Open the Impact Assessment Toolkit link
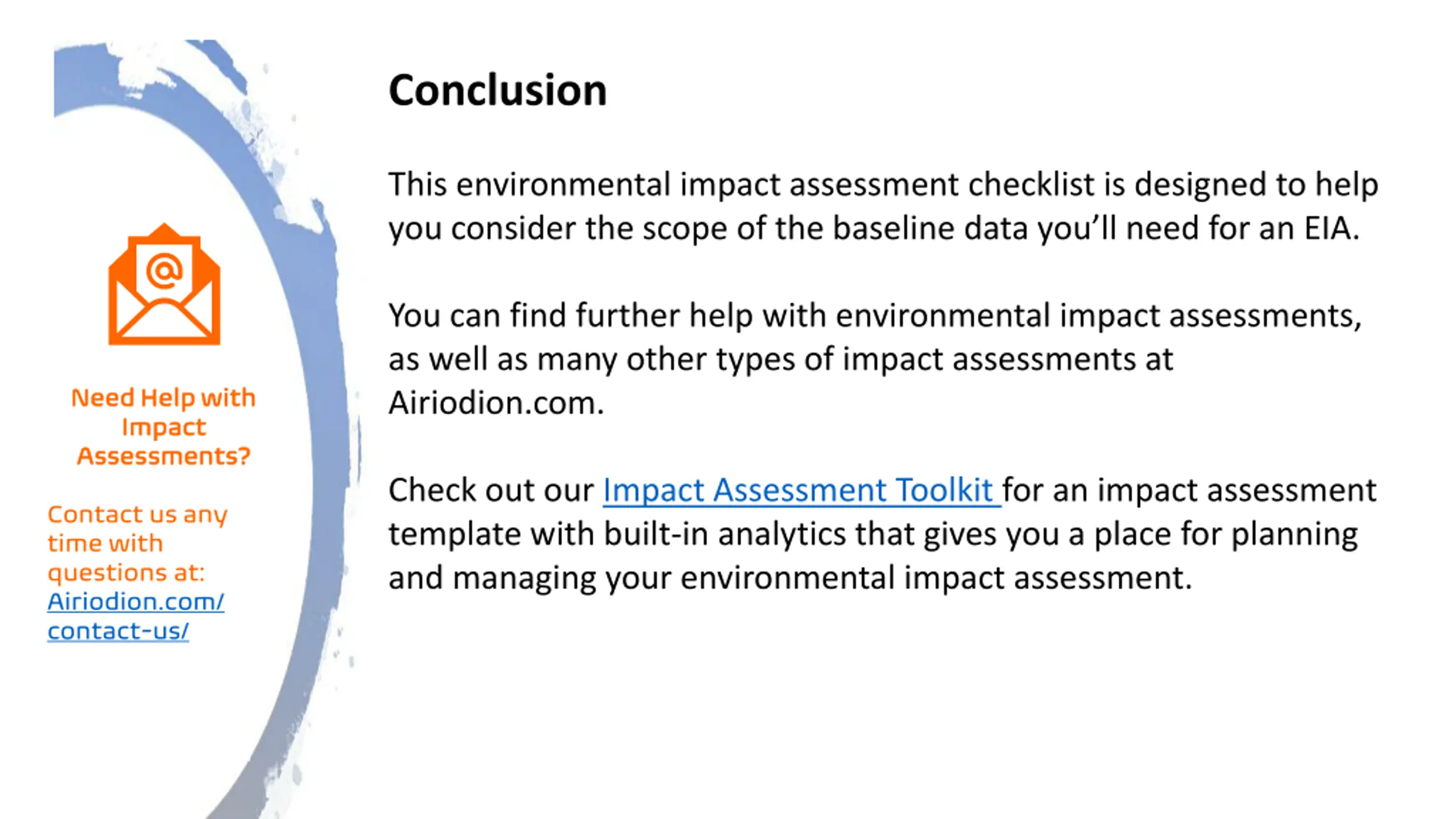1456x819 pixels. (x=801, y=490)
